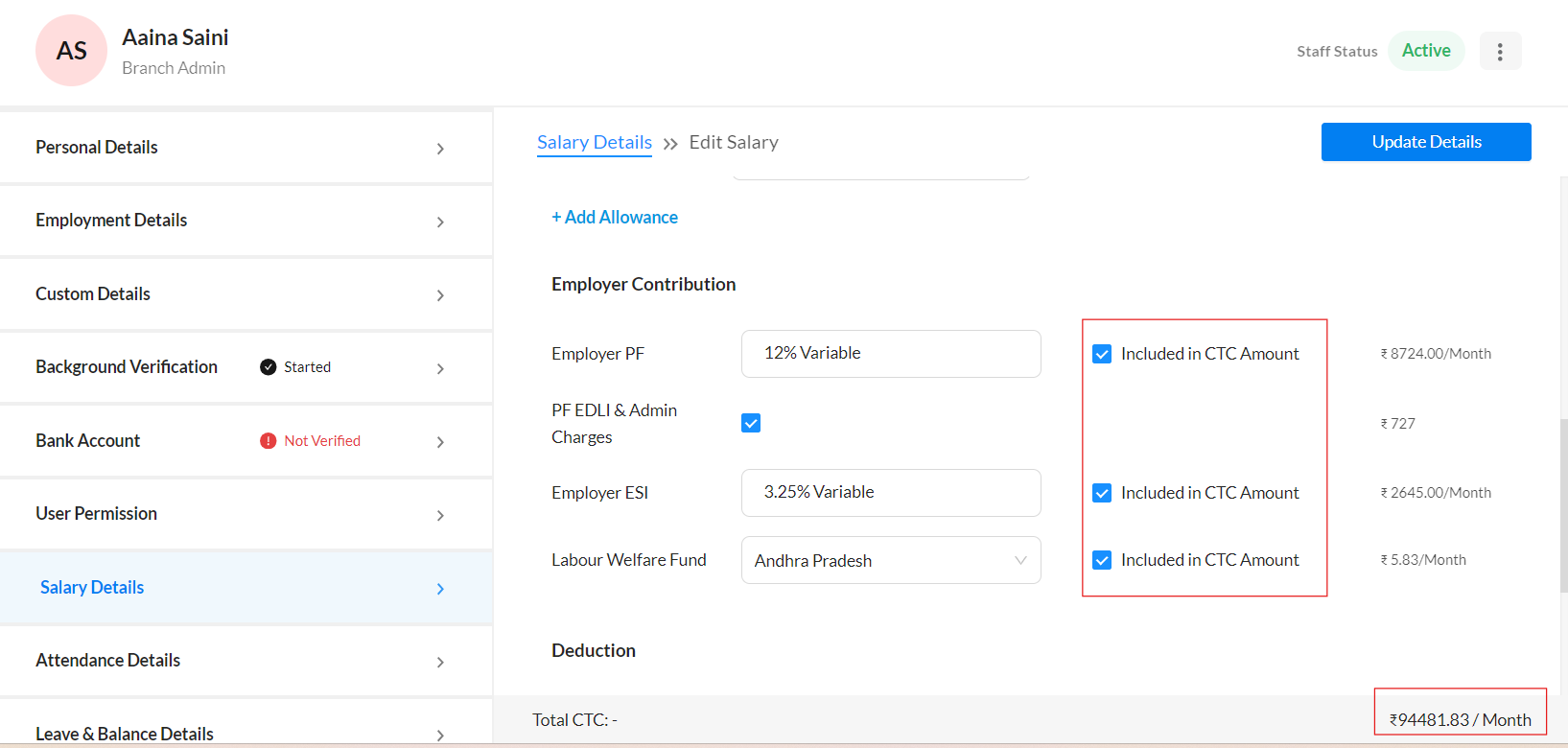The image size is (1568, 748).
Task: Open User Permission section
Action: click(246, 514)
